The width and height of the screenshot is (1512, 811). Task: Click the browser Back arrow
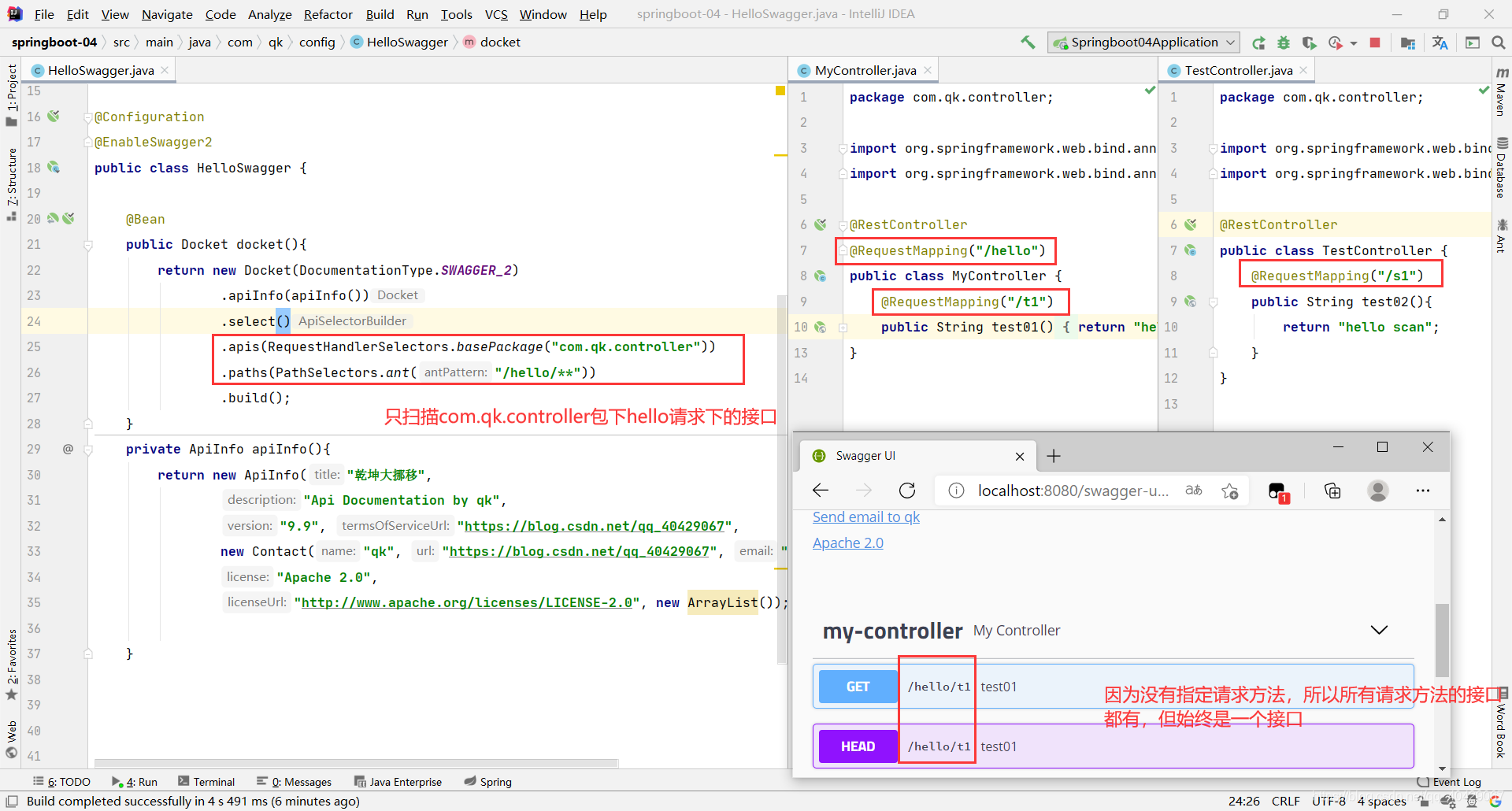tap(821, 491)
